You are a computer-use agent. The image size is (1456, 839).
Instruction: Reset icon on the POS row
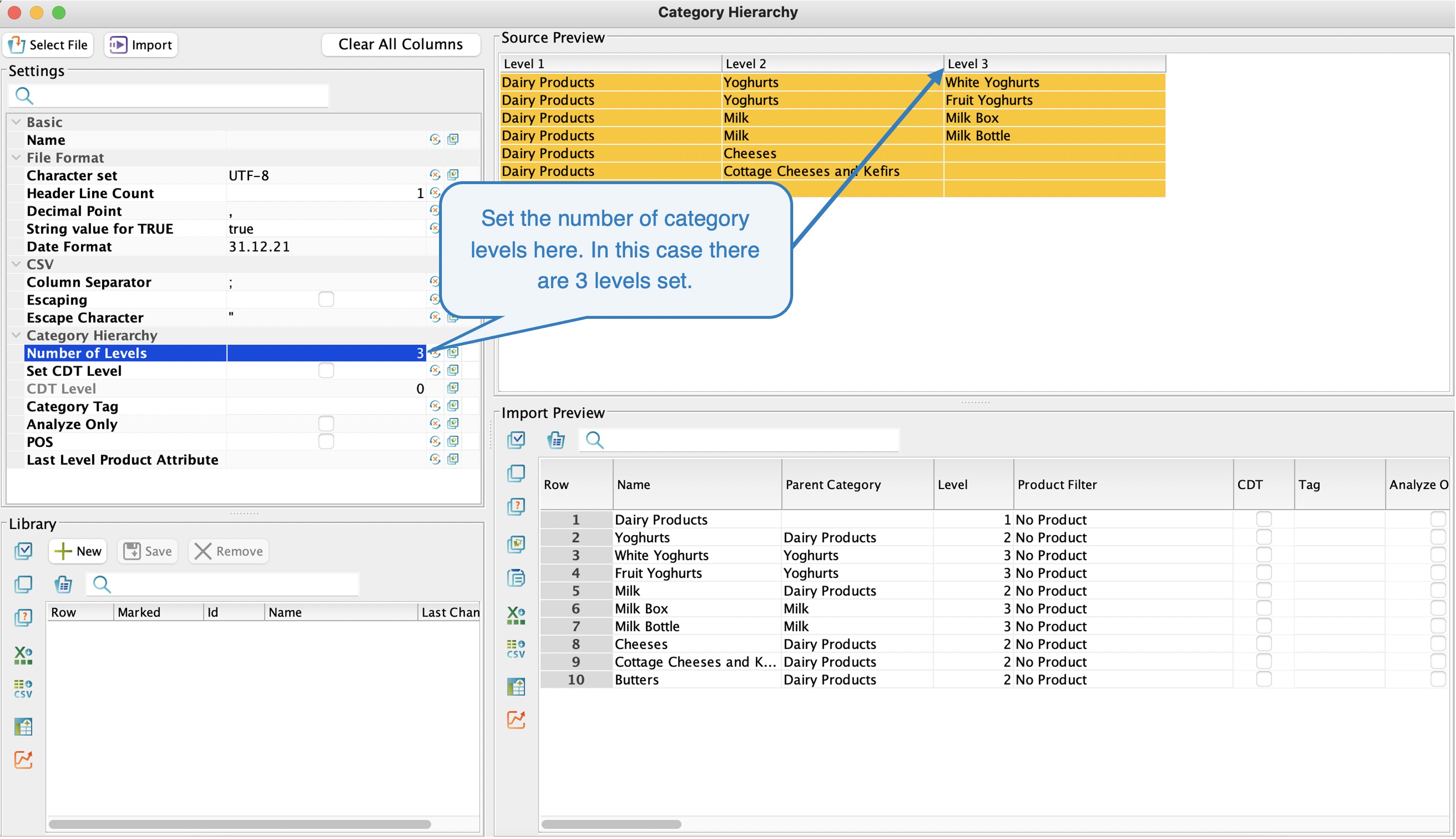[436, 441]
